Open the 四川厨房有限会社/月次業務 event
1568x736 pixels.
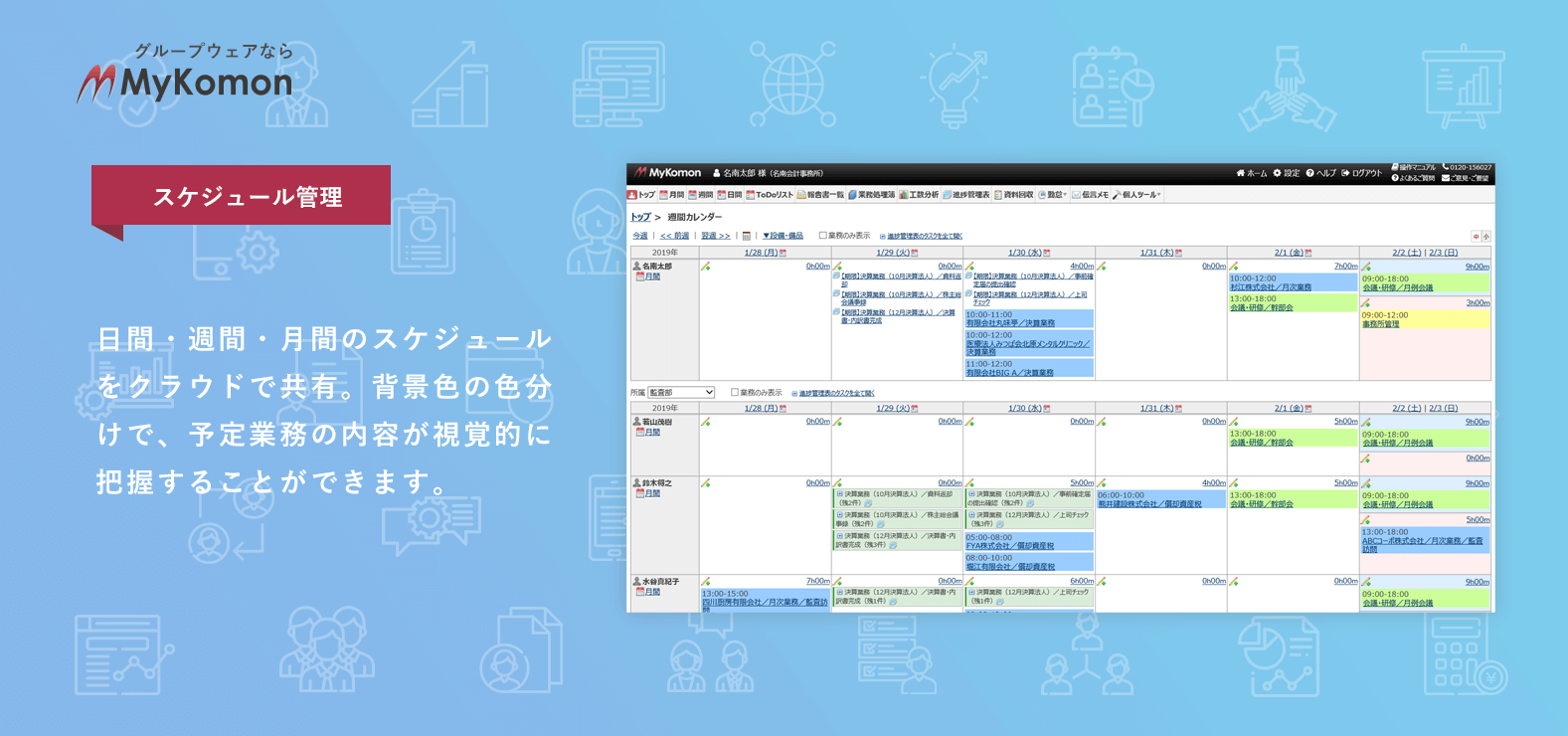pos(766,603)
